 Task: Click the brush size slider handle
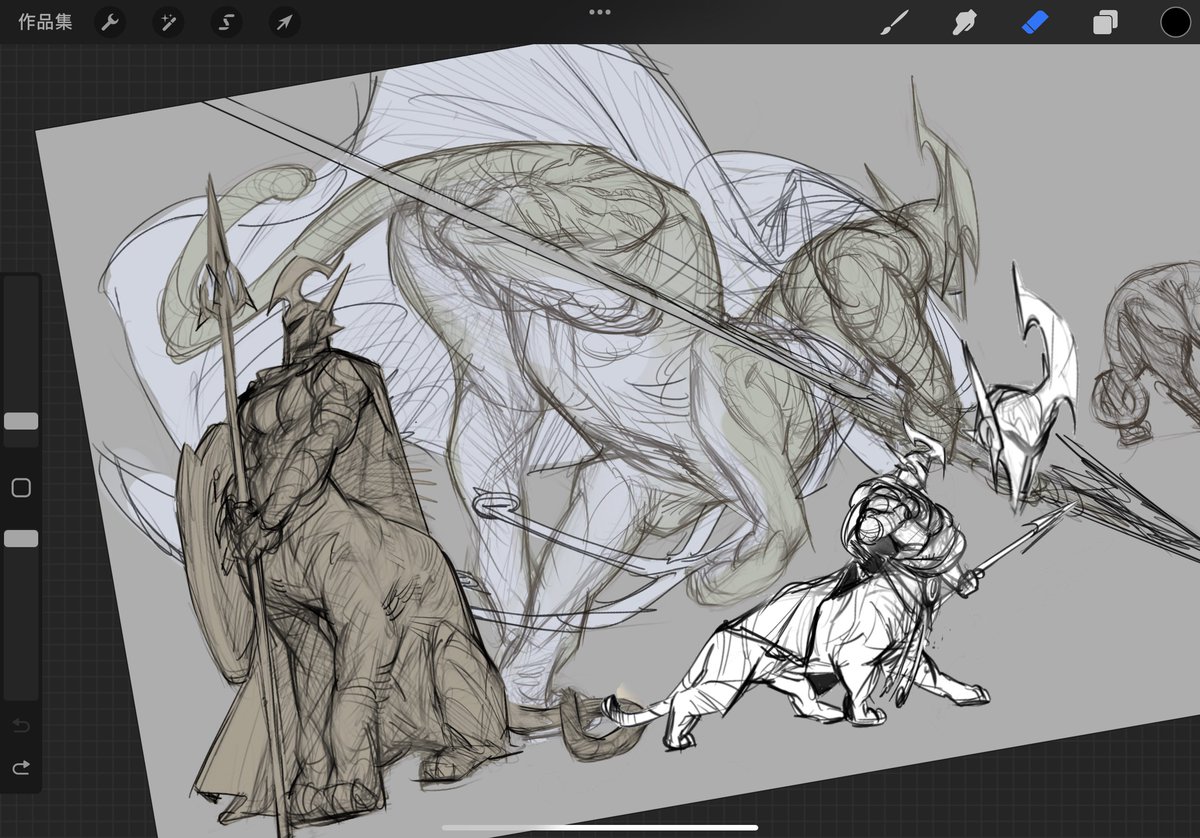coord(21,421)
